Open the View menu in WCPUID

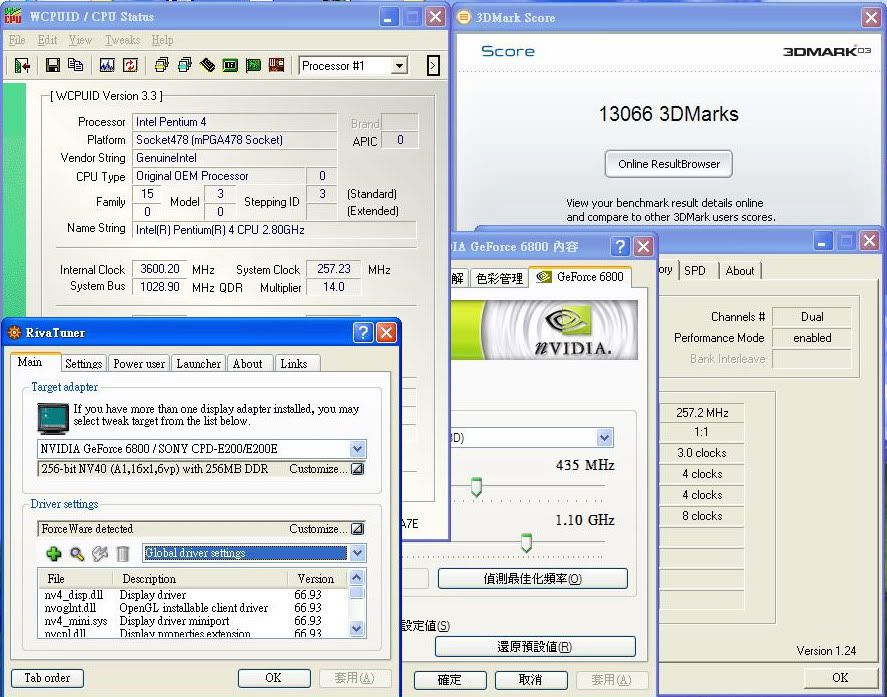tap(80, 40)
